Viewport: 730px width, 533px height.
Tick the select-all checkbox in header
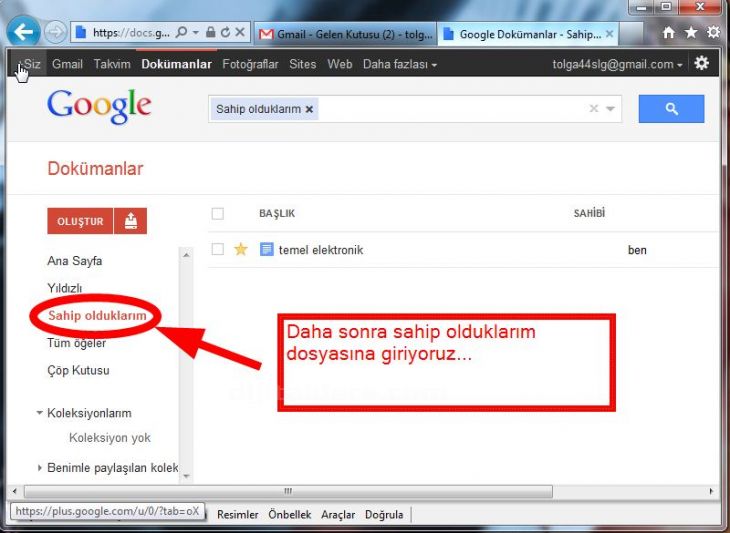pyautogui.click(x=217, y=214)
